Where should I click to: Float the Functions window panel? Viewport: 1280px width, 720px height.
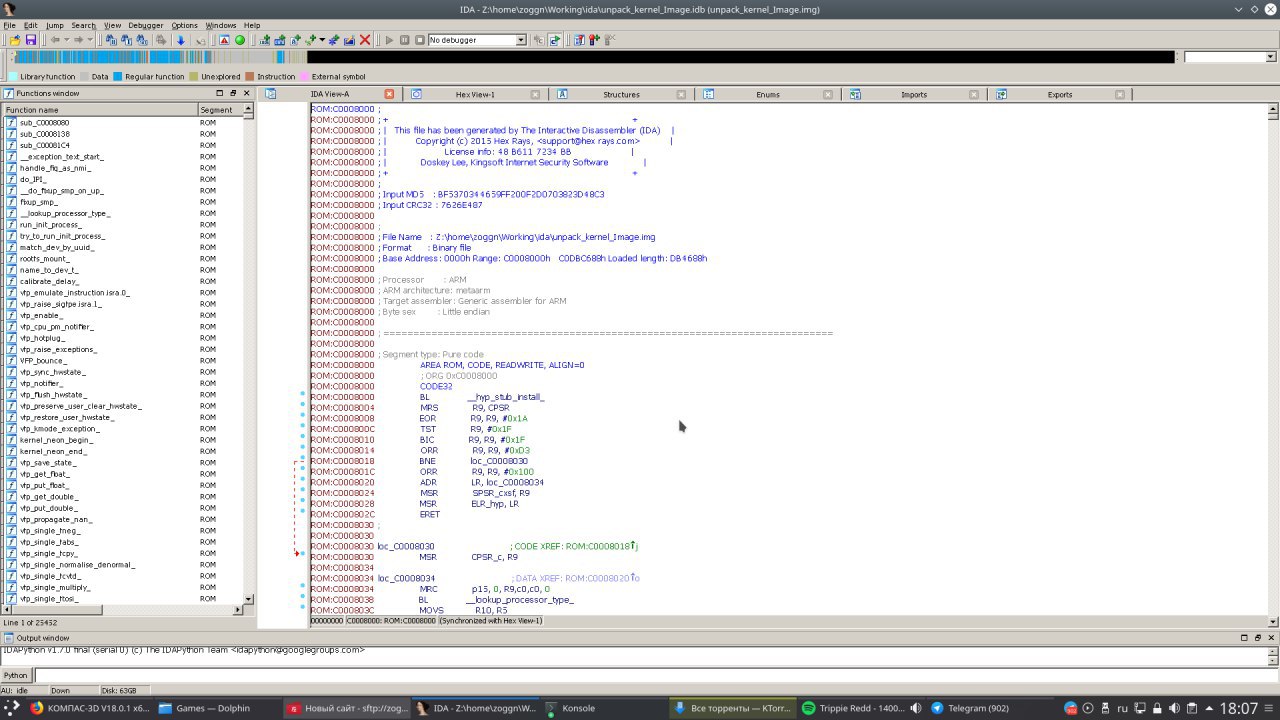click(x=233, y=93)
